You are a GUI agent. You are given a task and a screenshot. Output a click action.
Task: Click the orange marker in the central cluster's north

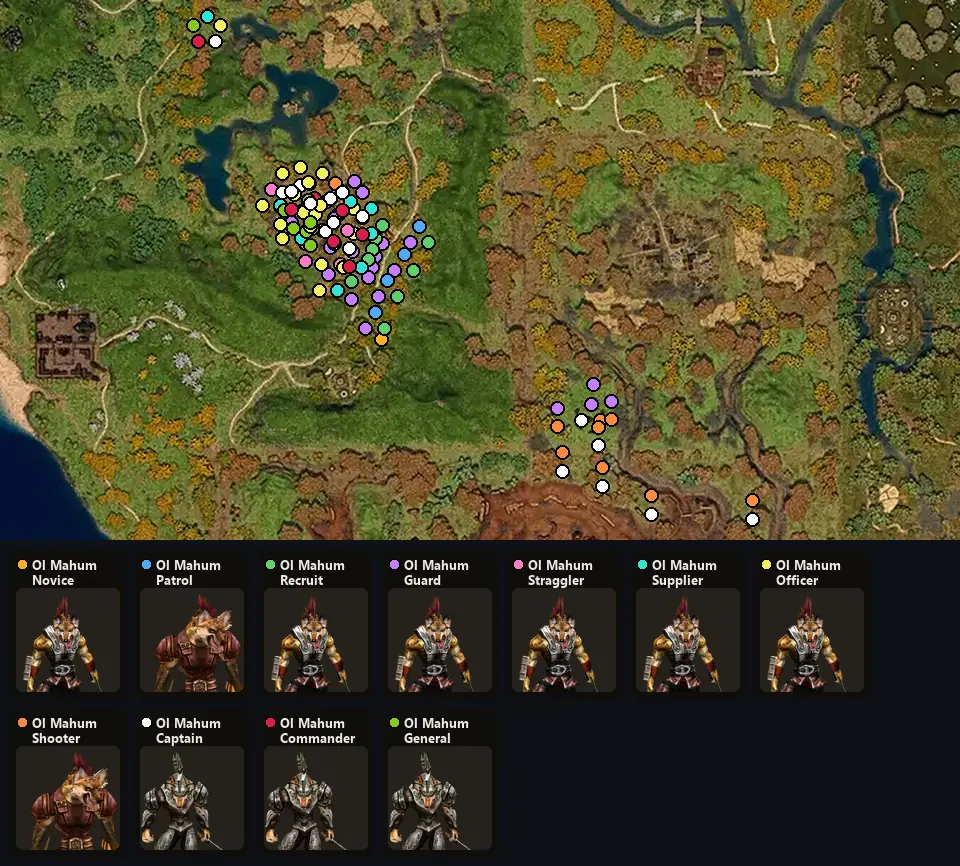335,183
